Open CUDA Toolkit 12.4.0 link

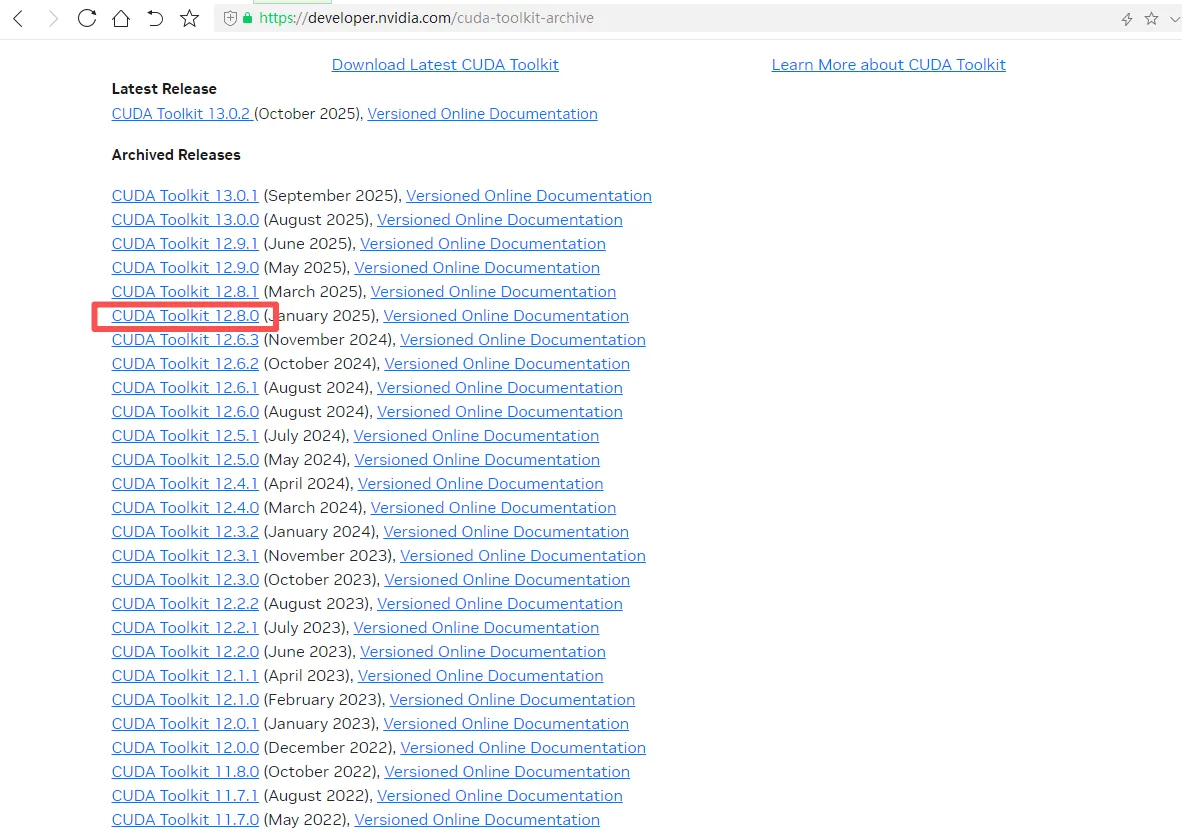(185, 508)
